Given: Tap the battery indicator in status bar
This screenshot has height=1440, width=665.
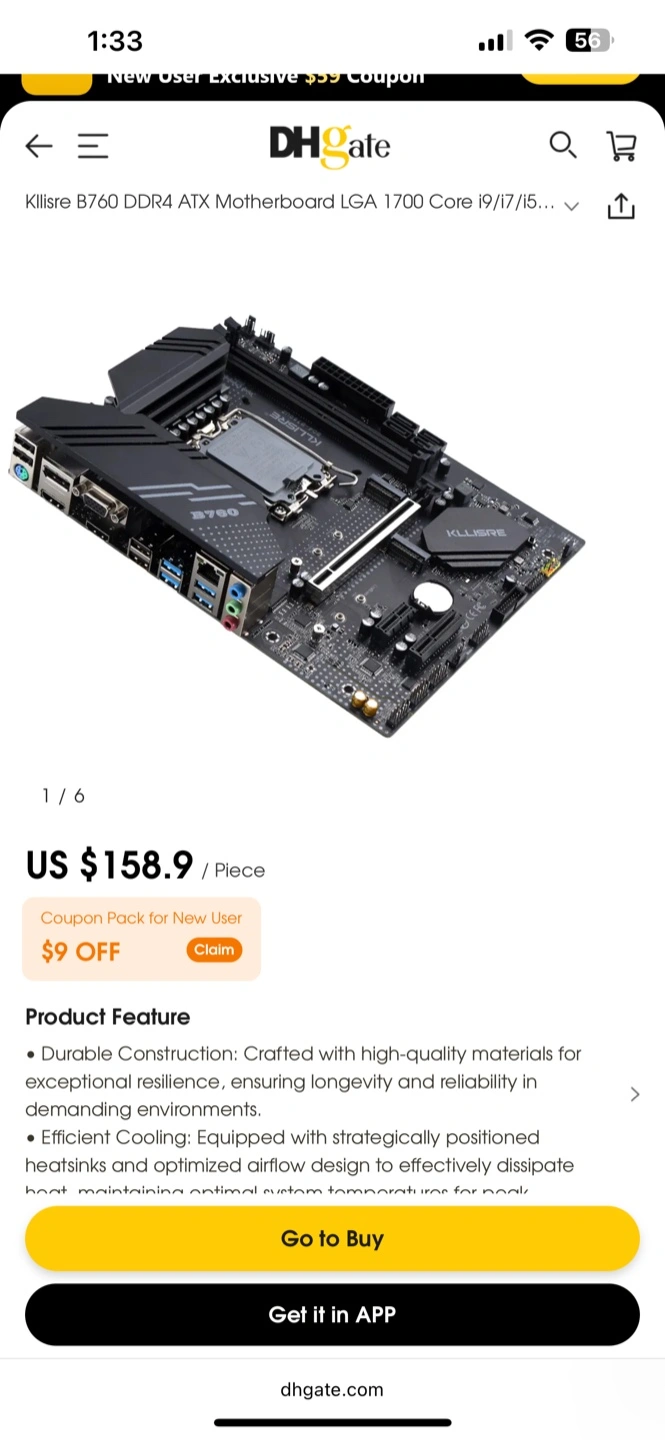Looking at the screenshot, I should tap(590, 40).
